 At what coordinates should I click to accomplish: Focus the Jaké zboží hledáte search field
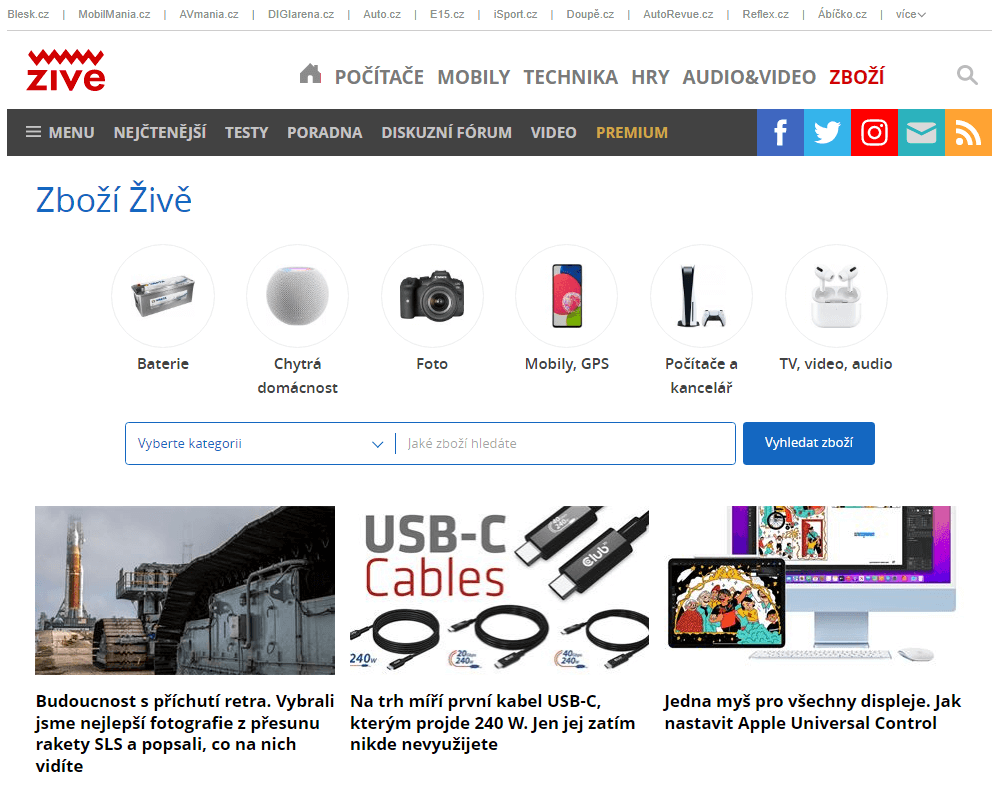click(x=564, y=443)
